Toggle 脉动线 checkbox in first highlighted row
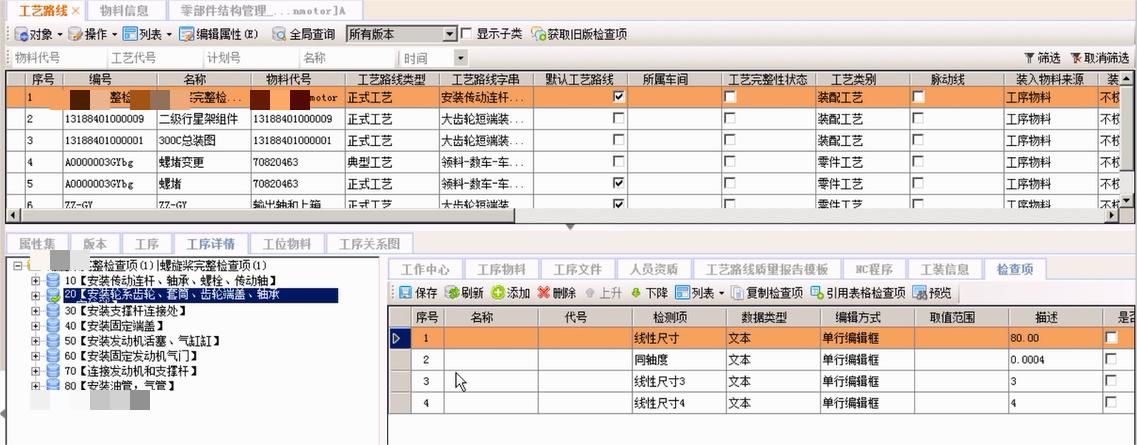 click(918, 97)
